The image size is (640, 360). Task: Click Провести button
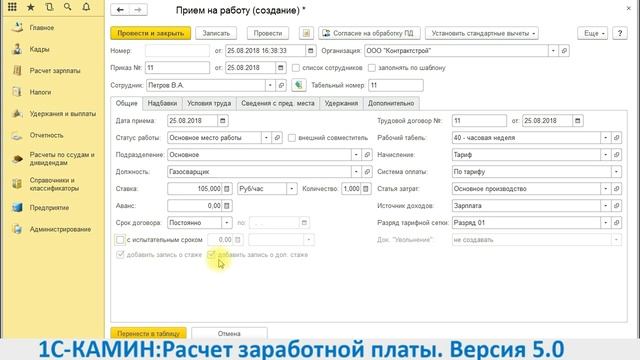[x=268, y=33]
